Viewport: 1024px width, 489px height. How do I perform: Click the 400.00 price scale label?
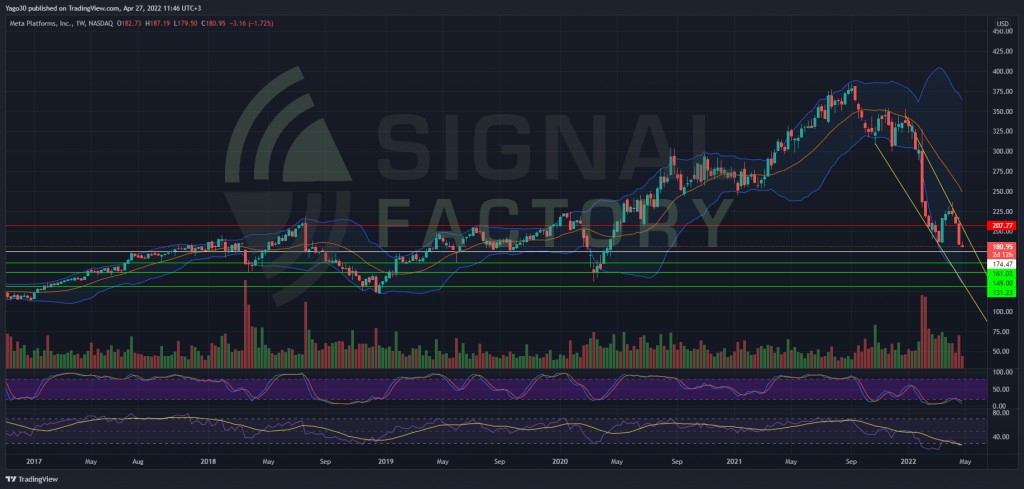coord(1003,71)
